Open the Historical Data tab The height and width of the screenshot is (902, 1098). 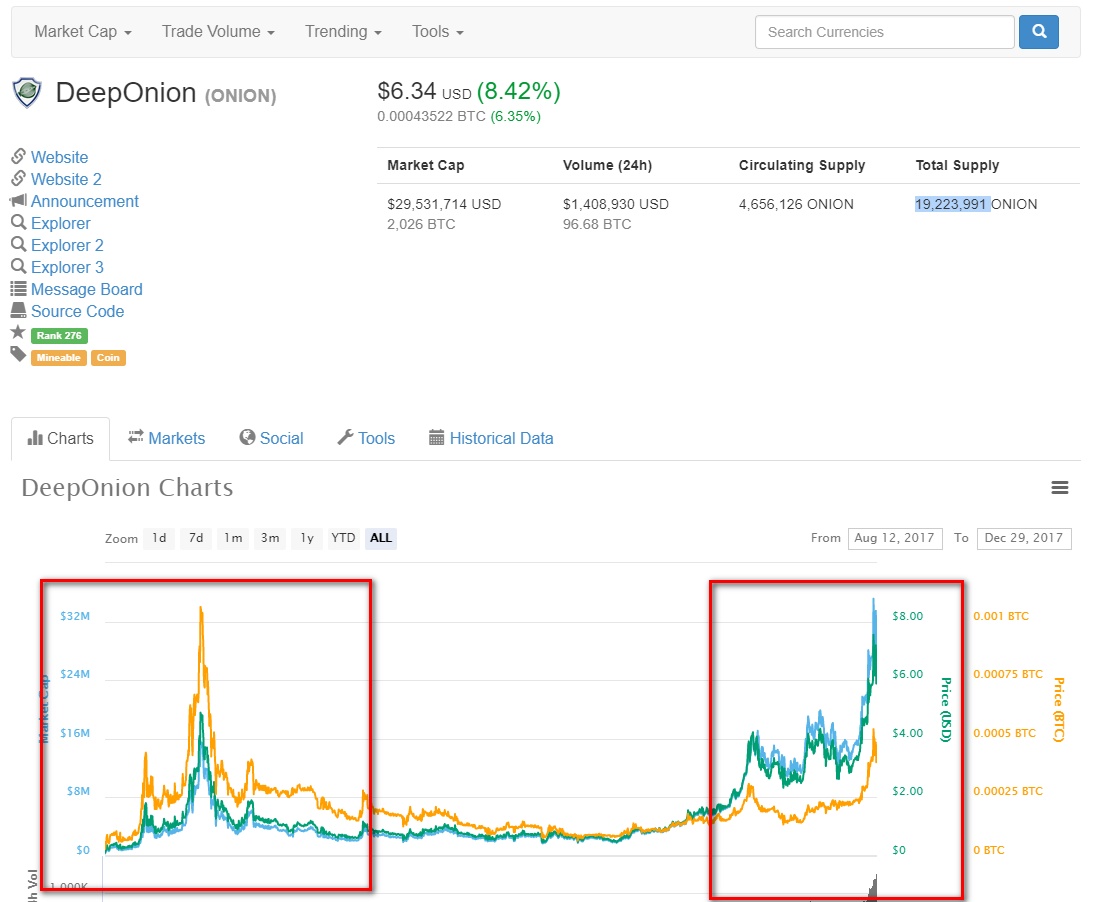491,438
